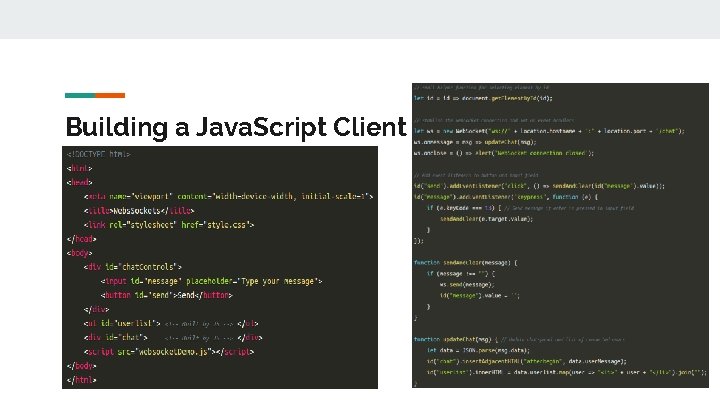The height and width of the screenshot is (405, 720).
Task: Click the HTML code screenshot on the left
Action: click(220, 267)
